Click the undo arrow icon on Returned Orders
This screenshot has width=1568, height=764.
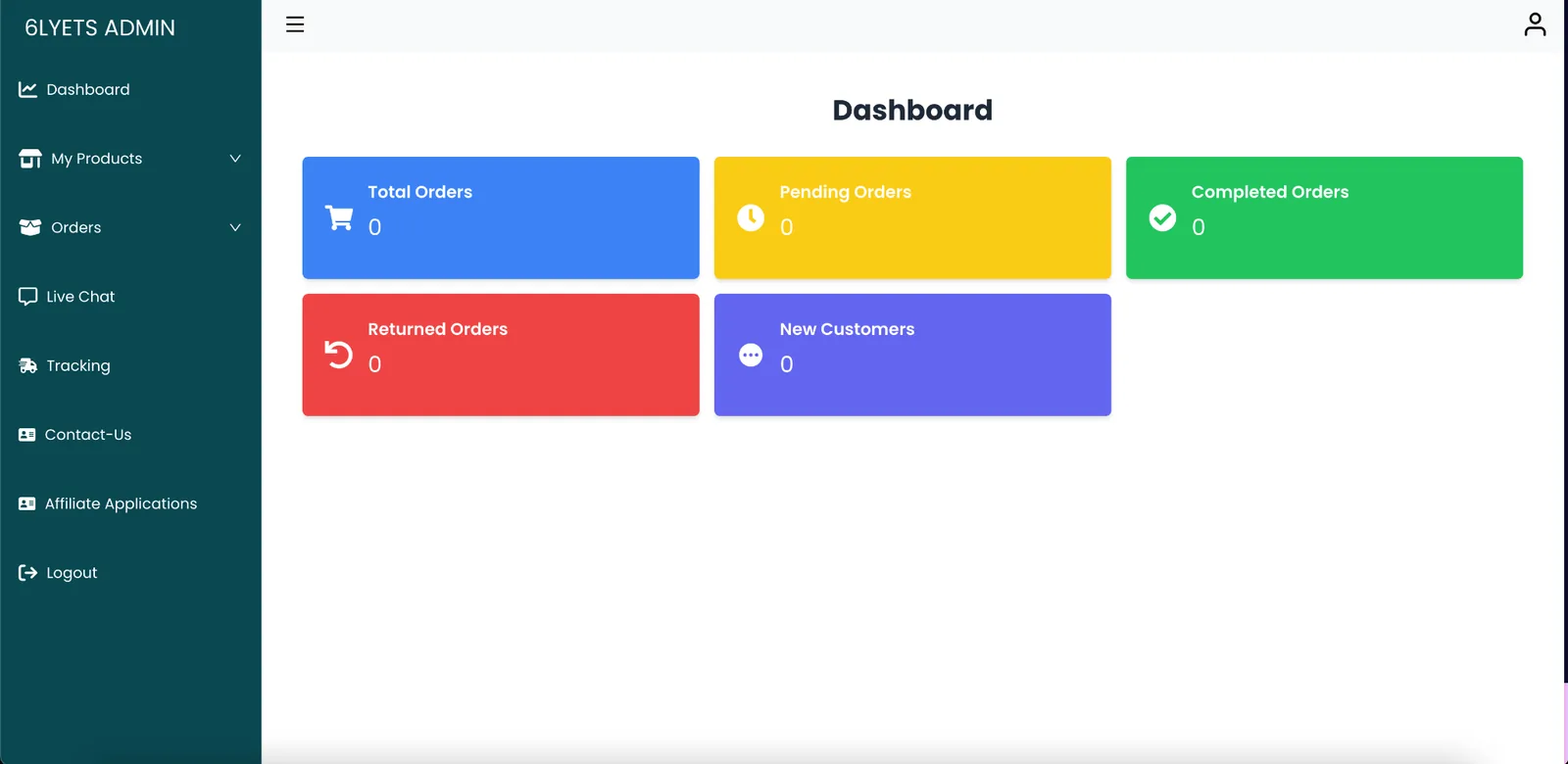[x=339, y=355]
